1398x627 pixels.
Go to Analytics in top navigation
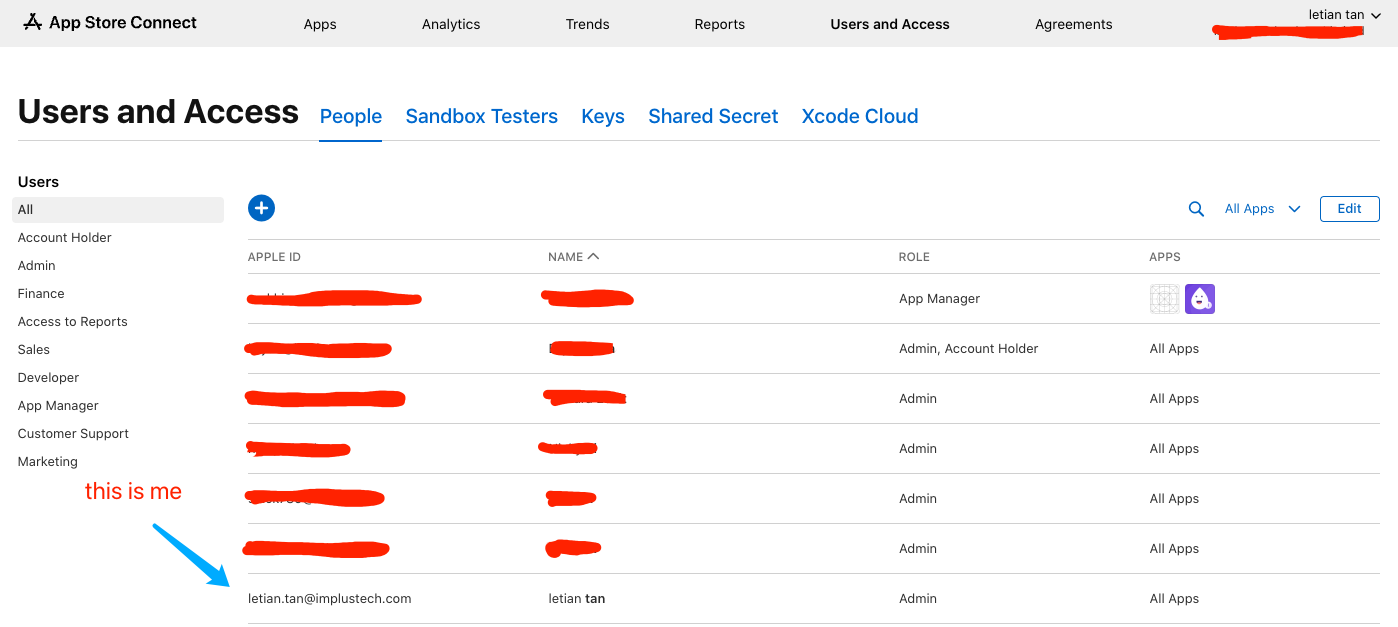pos(451,24)
